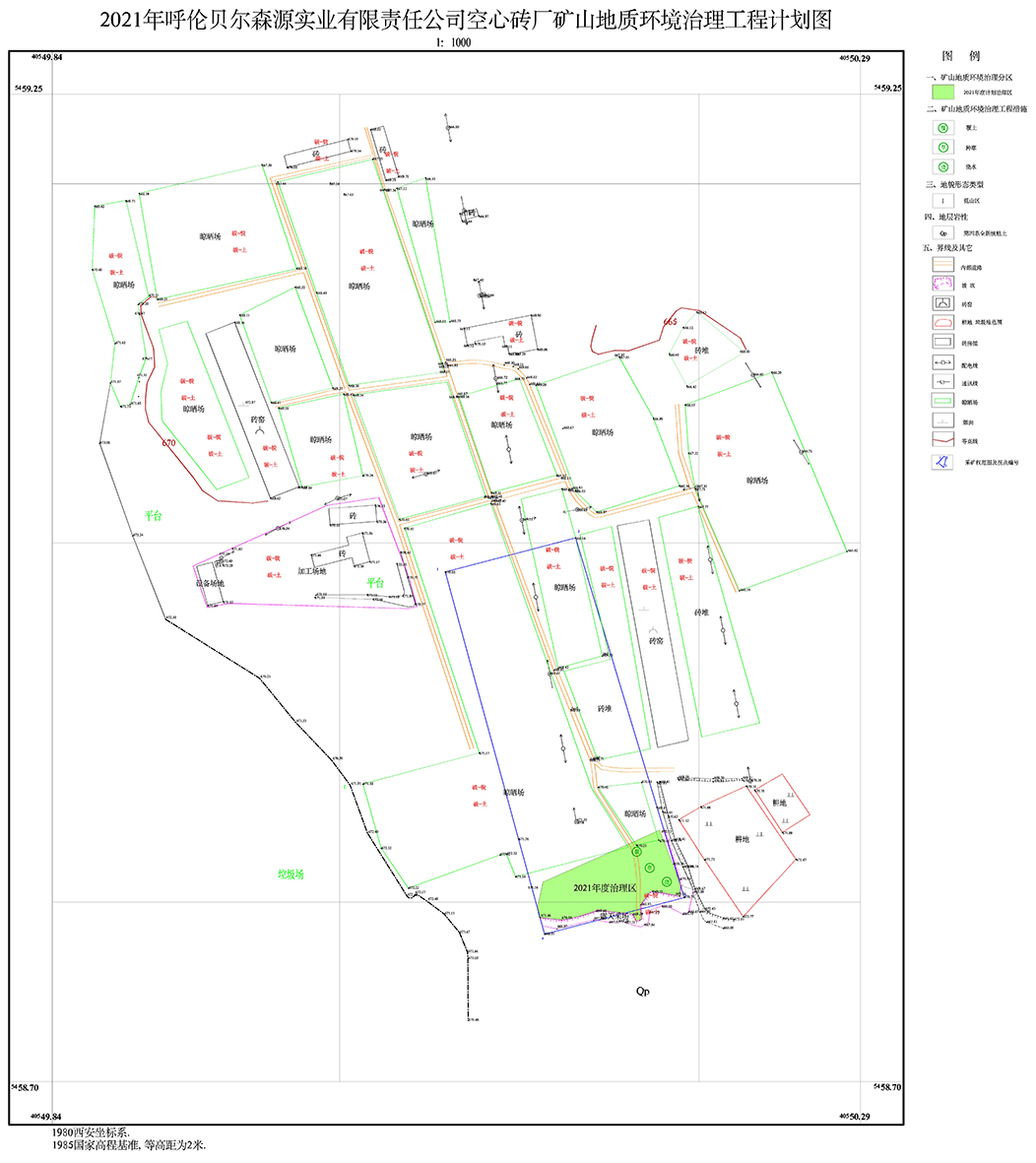Click the scale text 1:1000

point(453,43)
